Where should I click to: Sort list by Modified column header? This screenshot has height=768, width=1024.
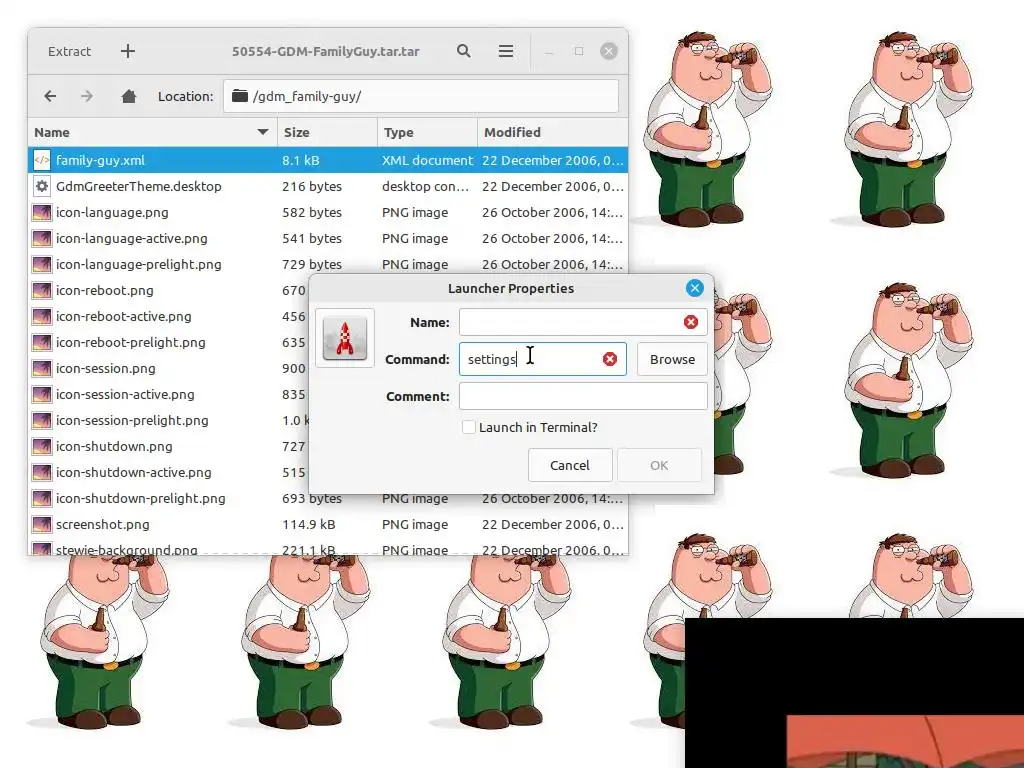pos(552,132)
